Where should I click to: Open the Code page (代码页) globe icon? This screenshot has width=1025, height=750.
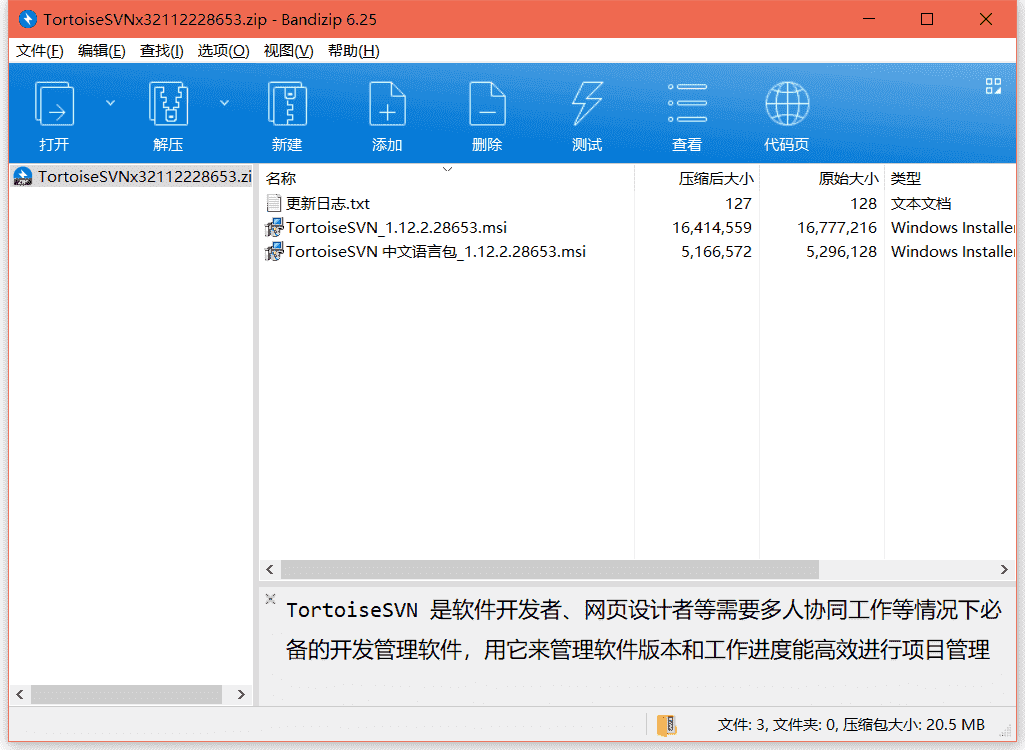coord(787,103)
